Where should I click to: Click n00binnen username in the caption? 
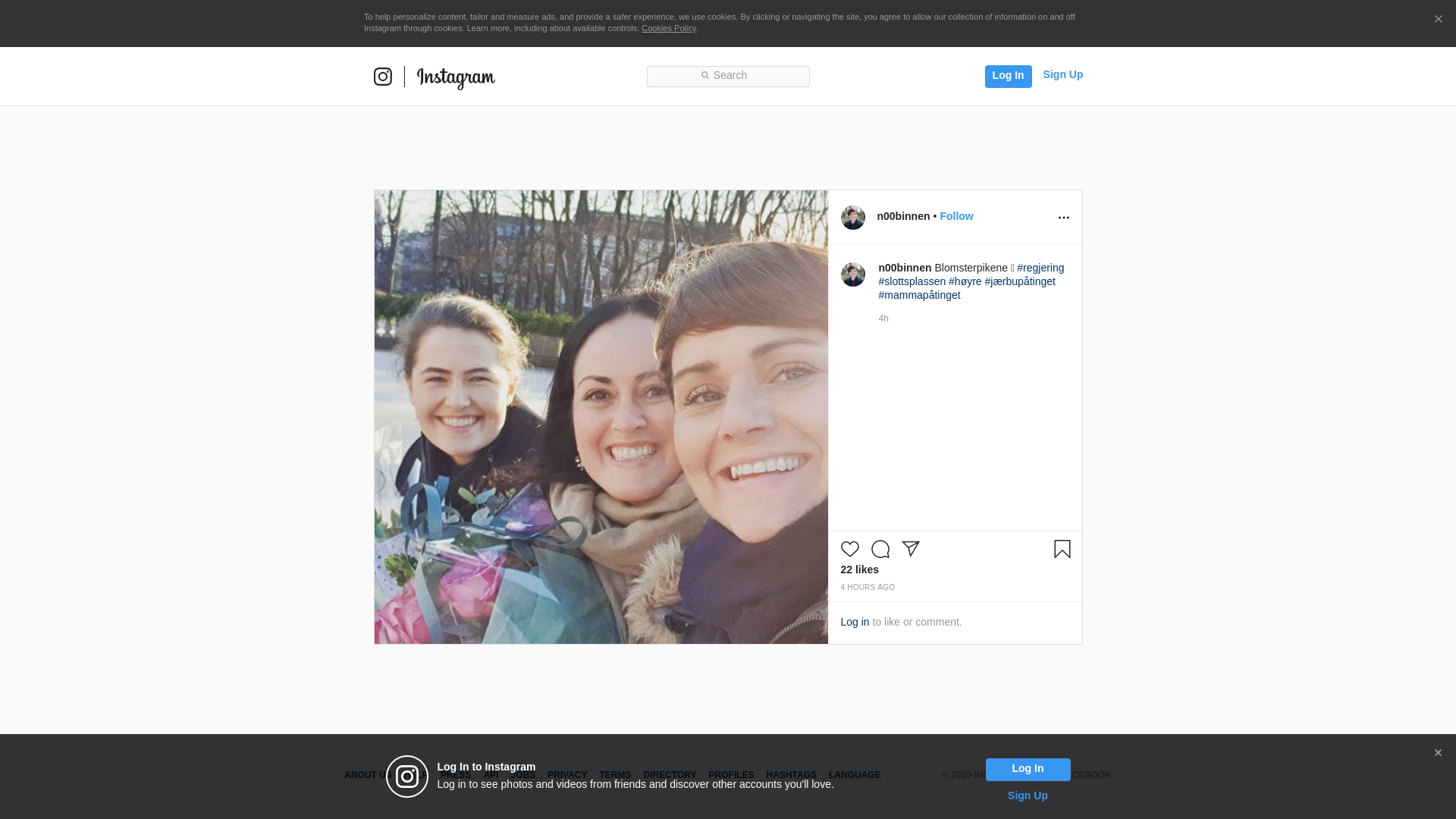tap(905, 268)
